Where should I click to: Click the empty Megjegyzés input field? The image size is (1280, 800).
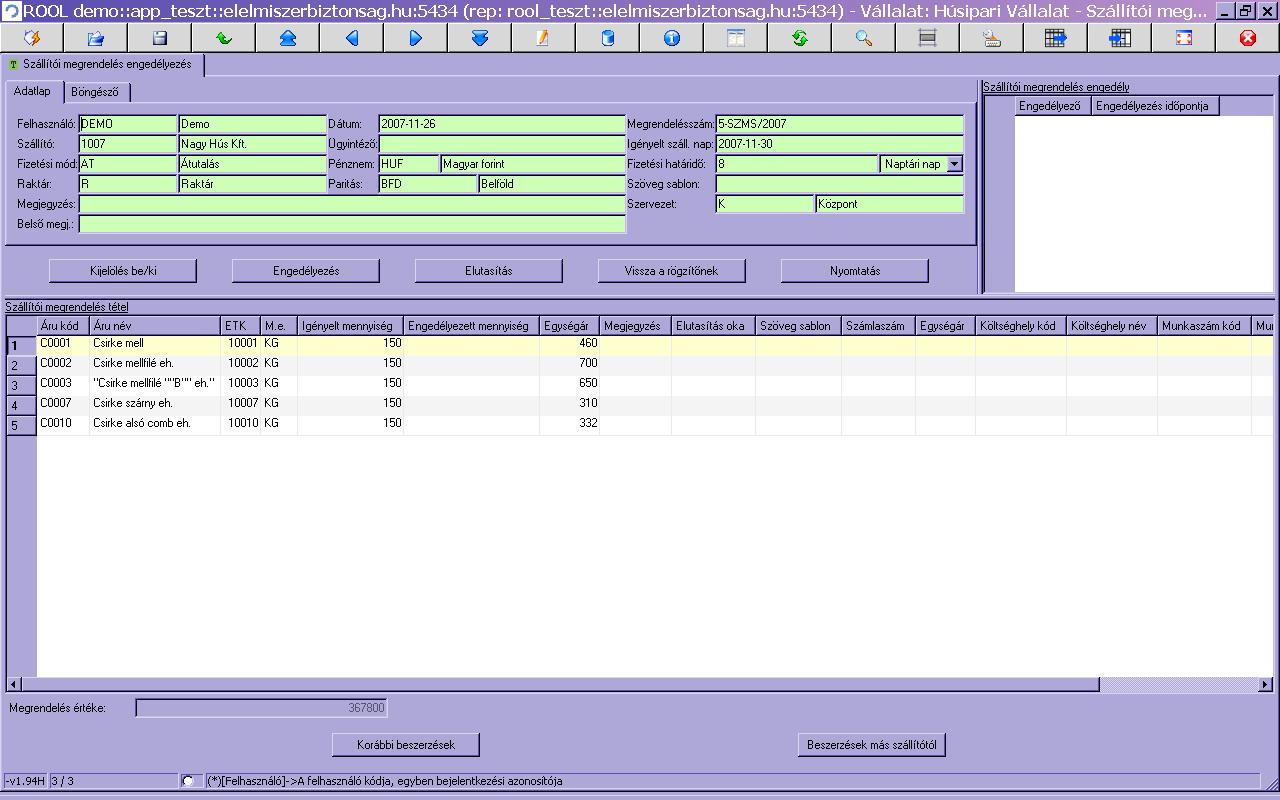tap(352, 204)
